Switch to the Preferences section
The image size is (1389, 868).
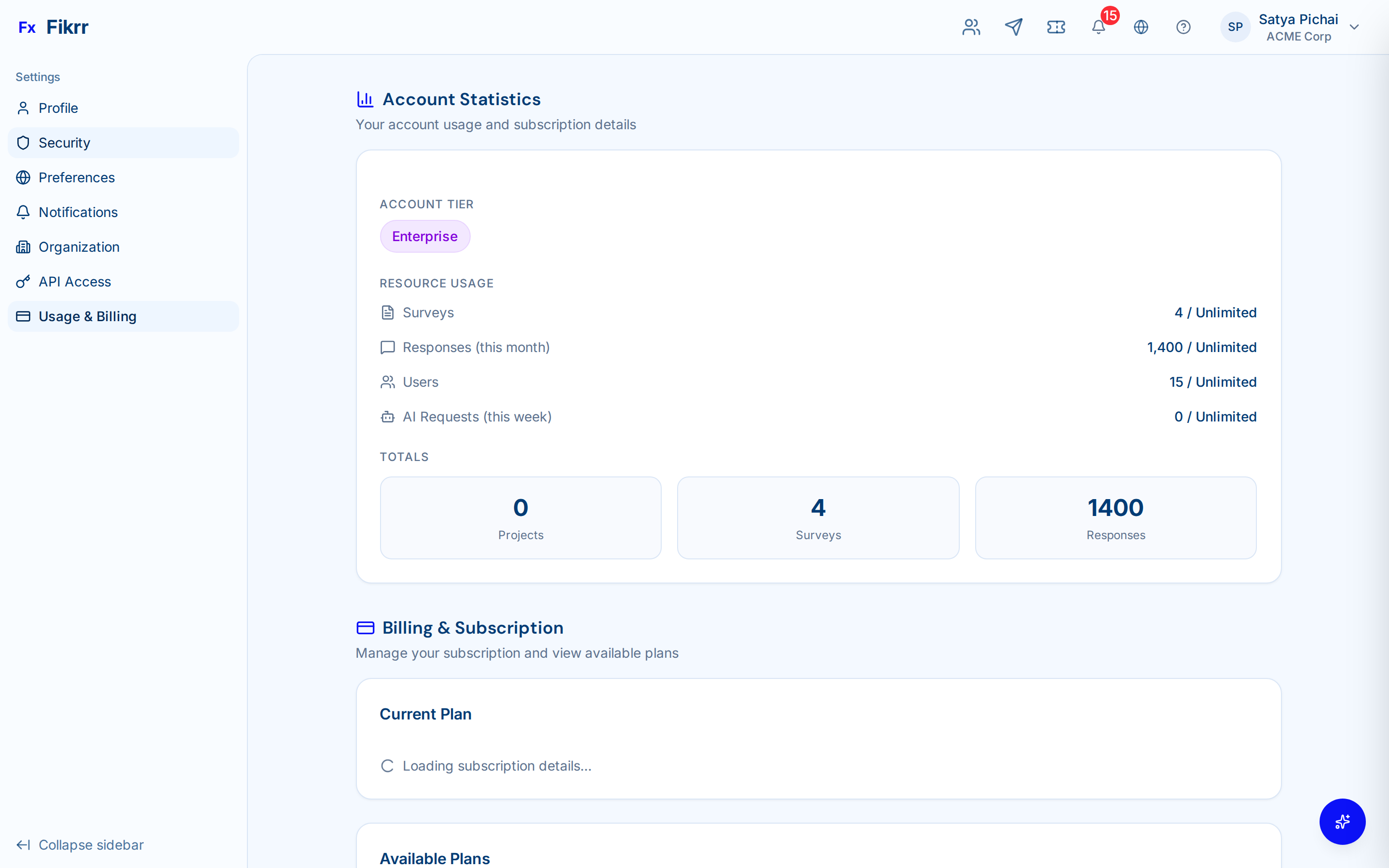(76, 177)
